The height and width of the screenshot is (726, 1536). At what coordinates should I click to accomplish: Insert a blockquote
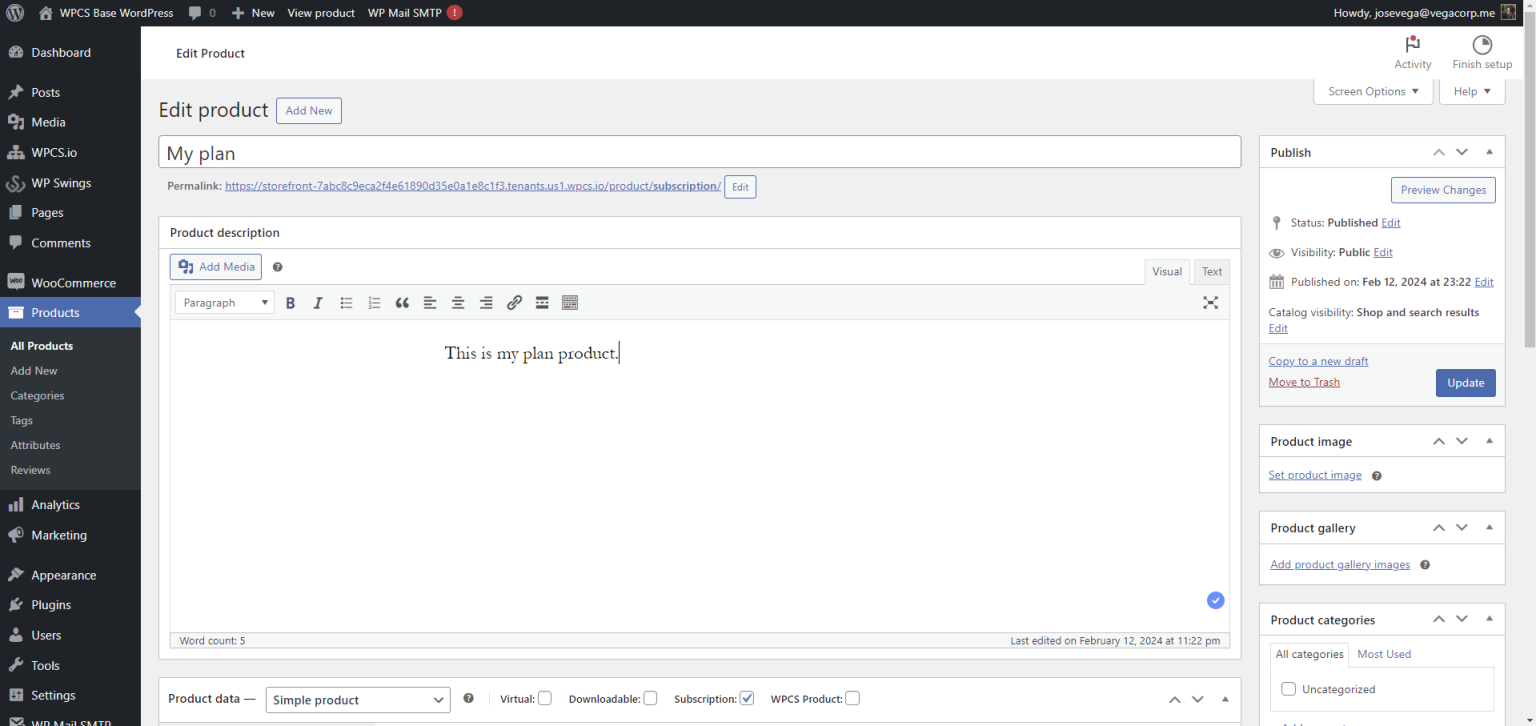(401, 302)
